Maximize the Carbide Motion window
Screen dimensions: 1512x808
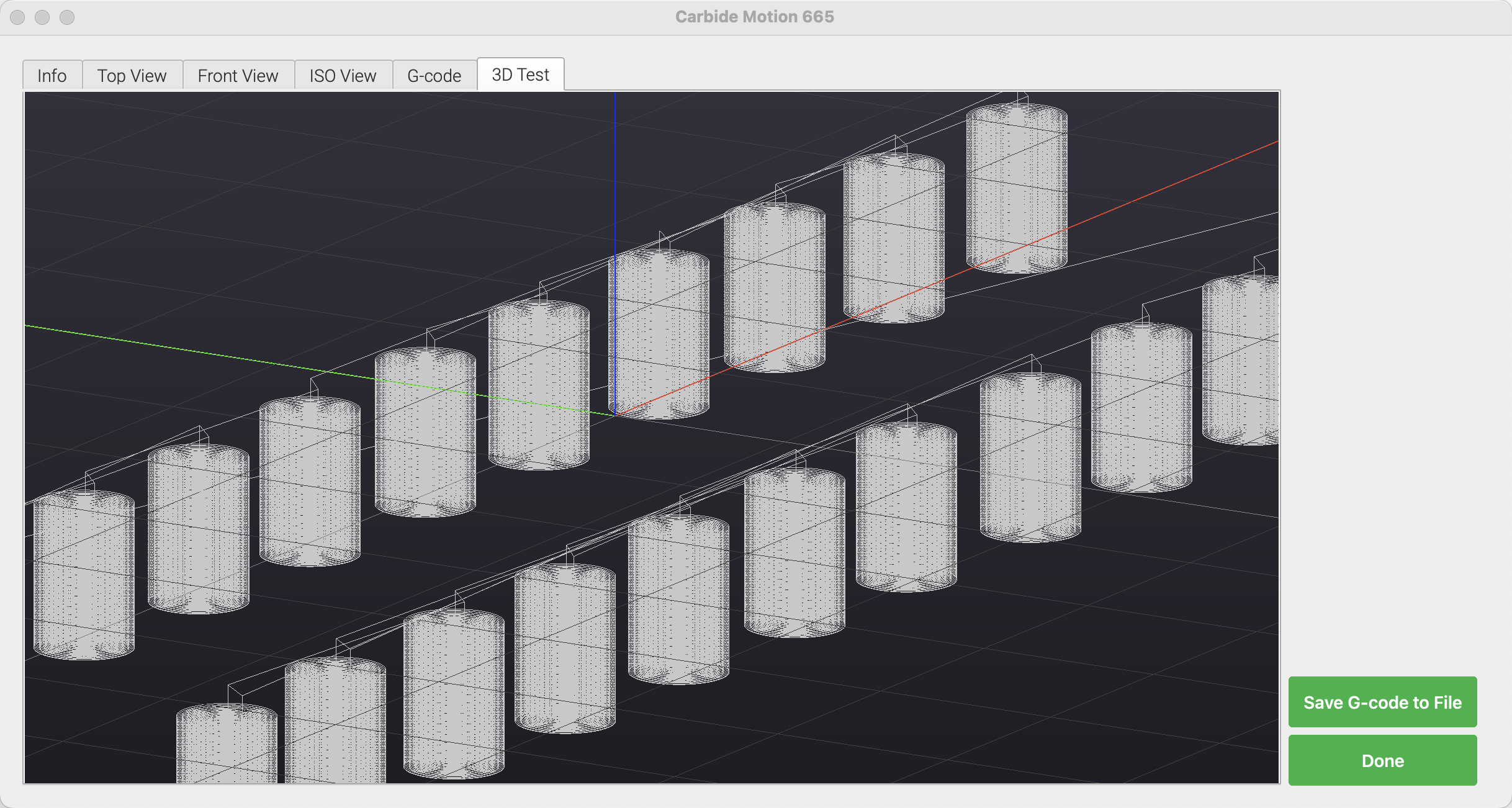tap(67, 17)
